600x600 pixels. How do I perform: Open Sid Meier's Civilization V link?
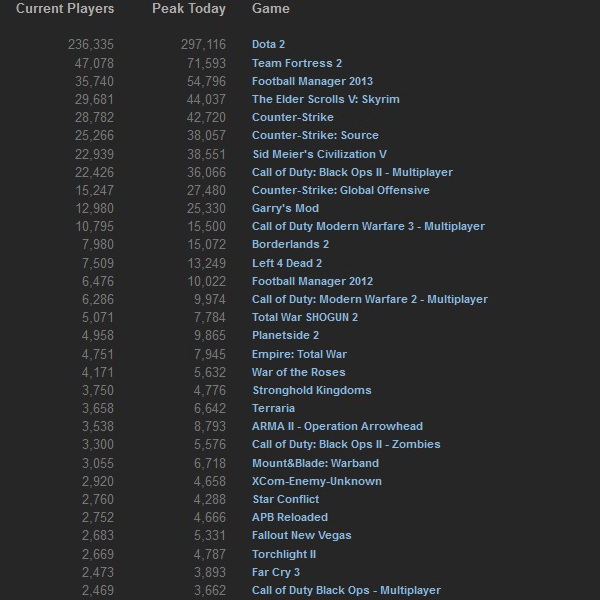[x=319, y=154]
